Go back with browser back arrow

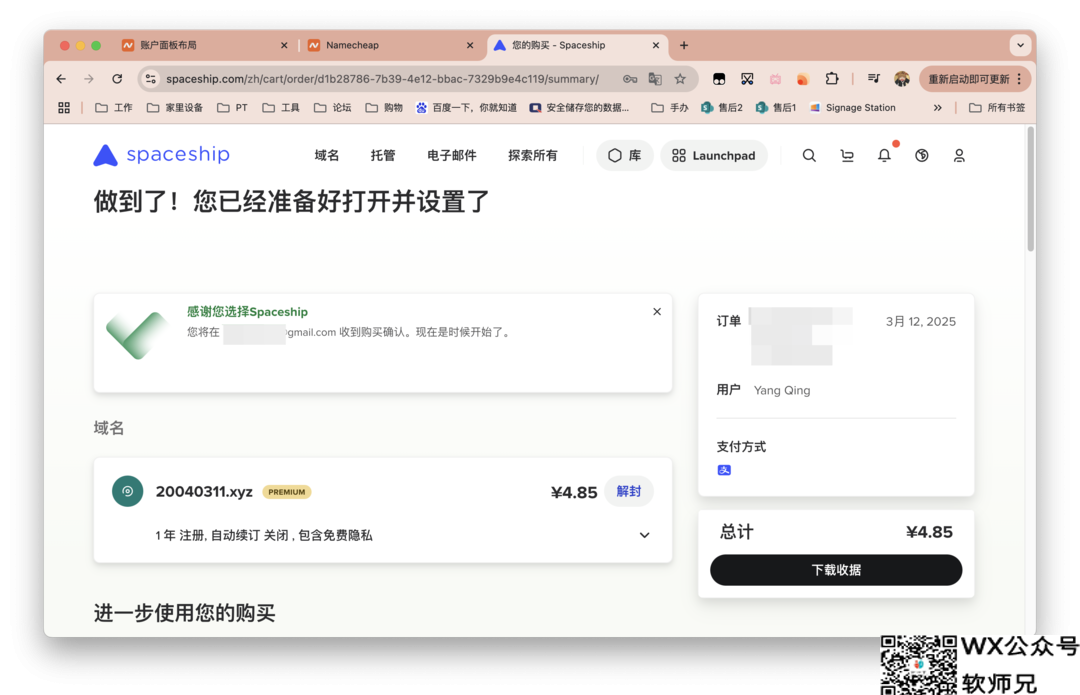pyautogui.click(x=61, y=79)
